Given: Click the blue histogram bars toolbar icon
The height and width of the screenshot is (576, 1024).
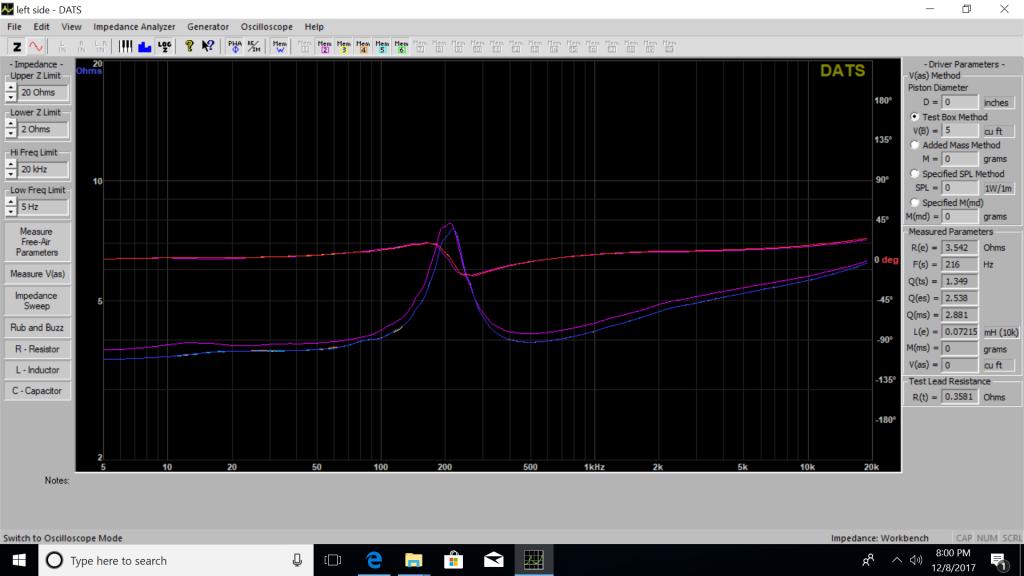Looking at the screenshot, I should 144,46.
